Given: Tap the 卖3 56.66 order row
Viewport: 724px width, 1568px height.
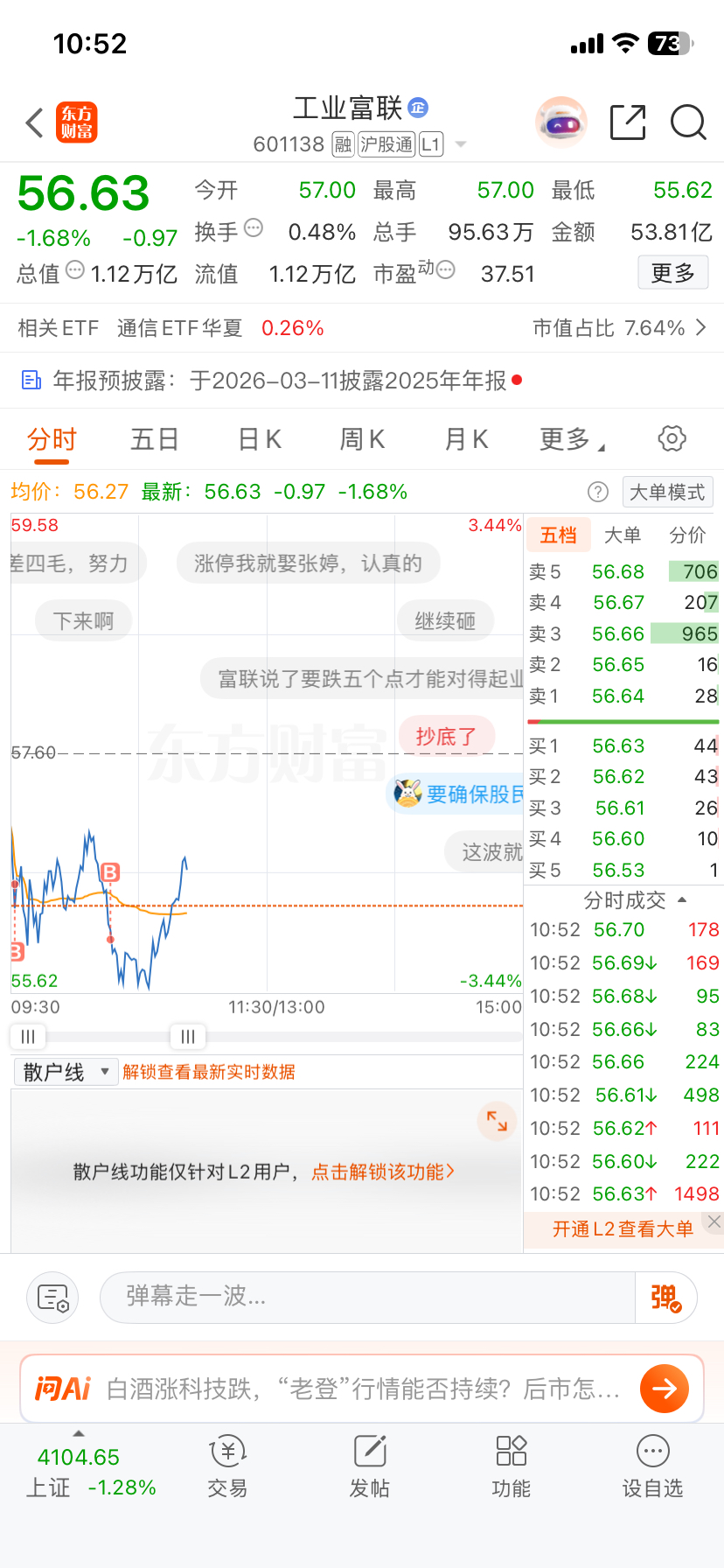Looking at the screenshot, I should [x=623, y=633].
